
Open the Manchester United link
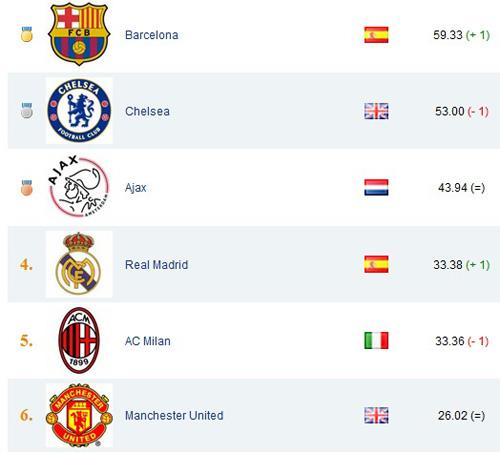[x=174, y=416]
